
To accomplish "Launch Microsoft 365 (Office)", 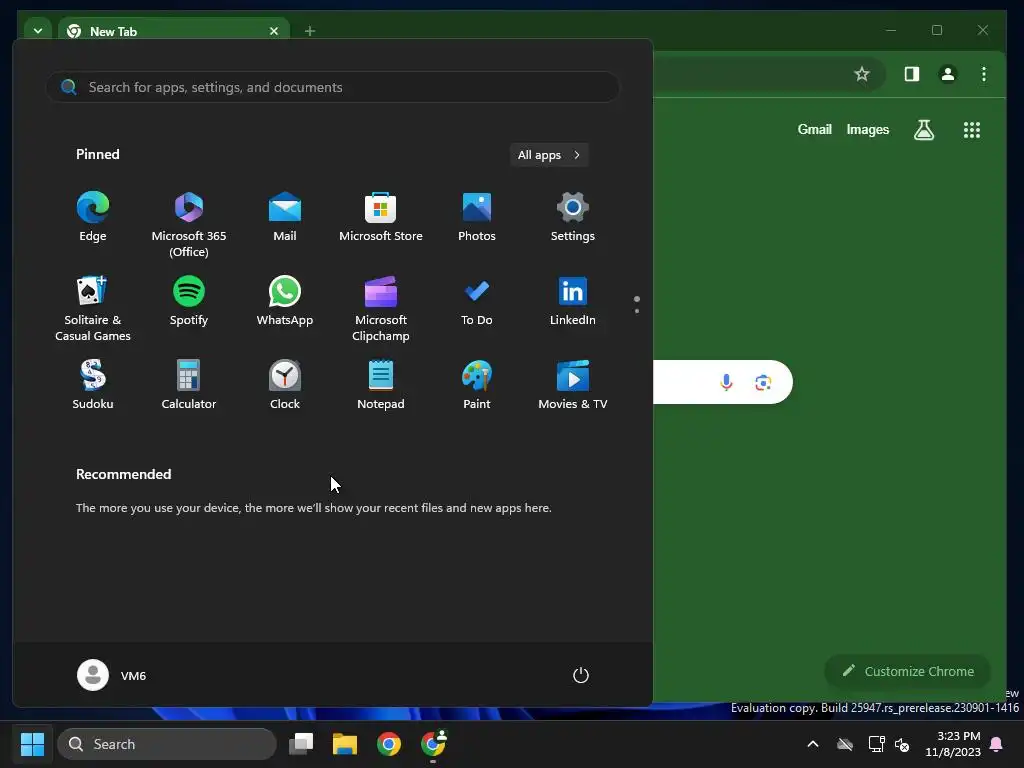I will point(189,224).
